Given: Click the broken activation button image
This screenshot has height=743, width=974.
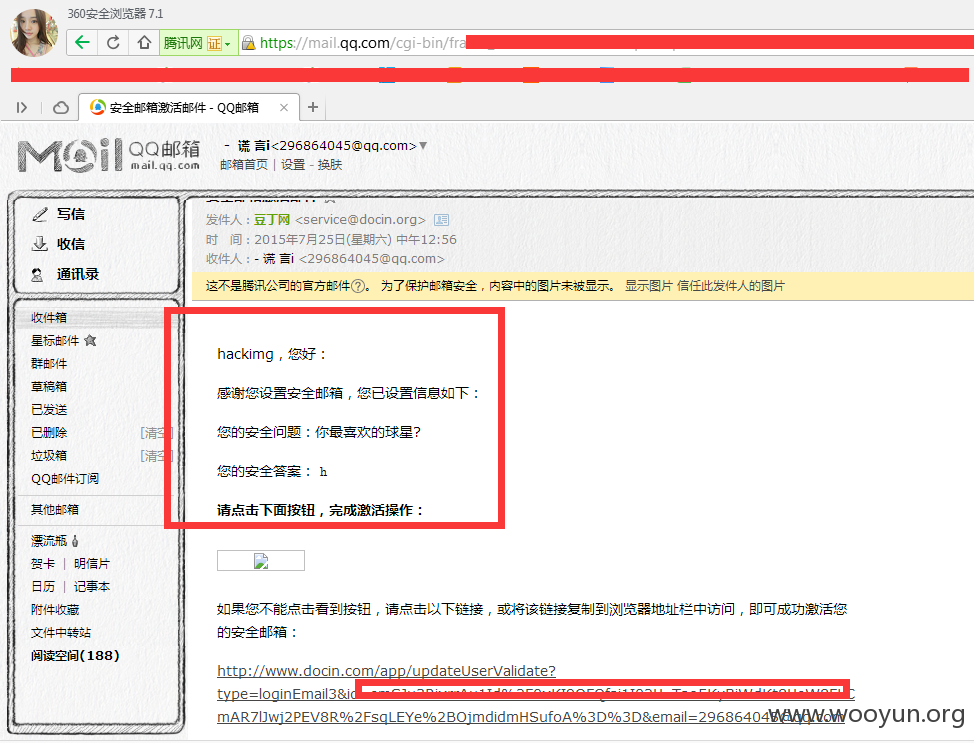Looking at the screenshot, I should point(261,560).
